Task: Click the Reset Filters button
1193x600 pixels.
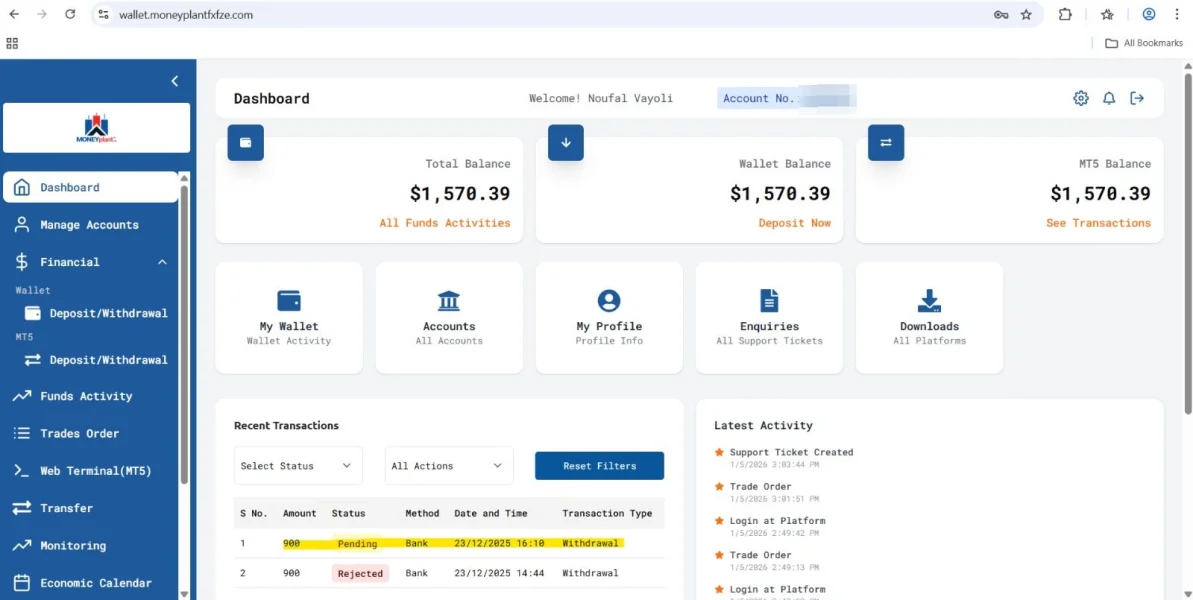Action: [x=599, y=466]
